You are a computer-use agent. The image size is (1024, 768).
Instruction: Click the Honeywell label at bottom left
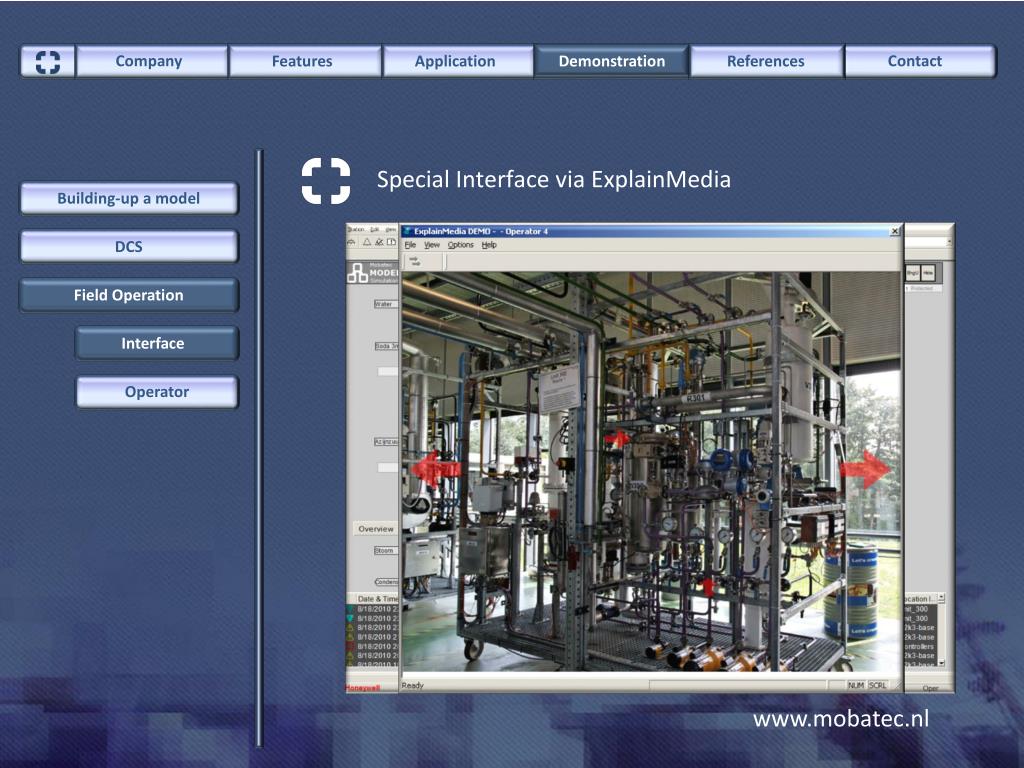pyautogui.click(x=363, y=688)
